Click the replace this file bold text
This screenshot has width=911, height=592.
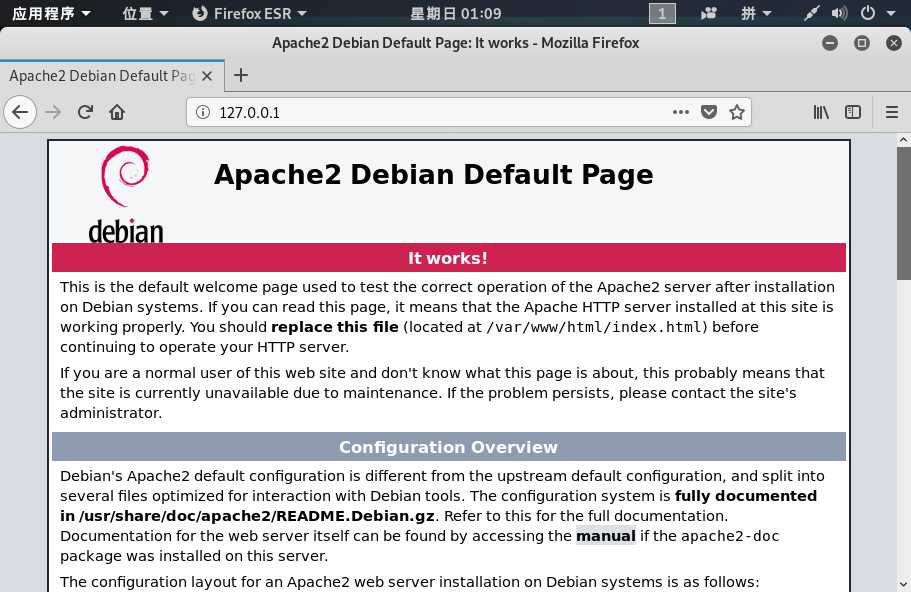click(x=335, y=327)
